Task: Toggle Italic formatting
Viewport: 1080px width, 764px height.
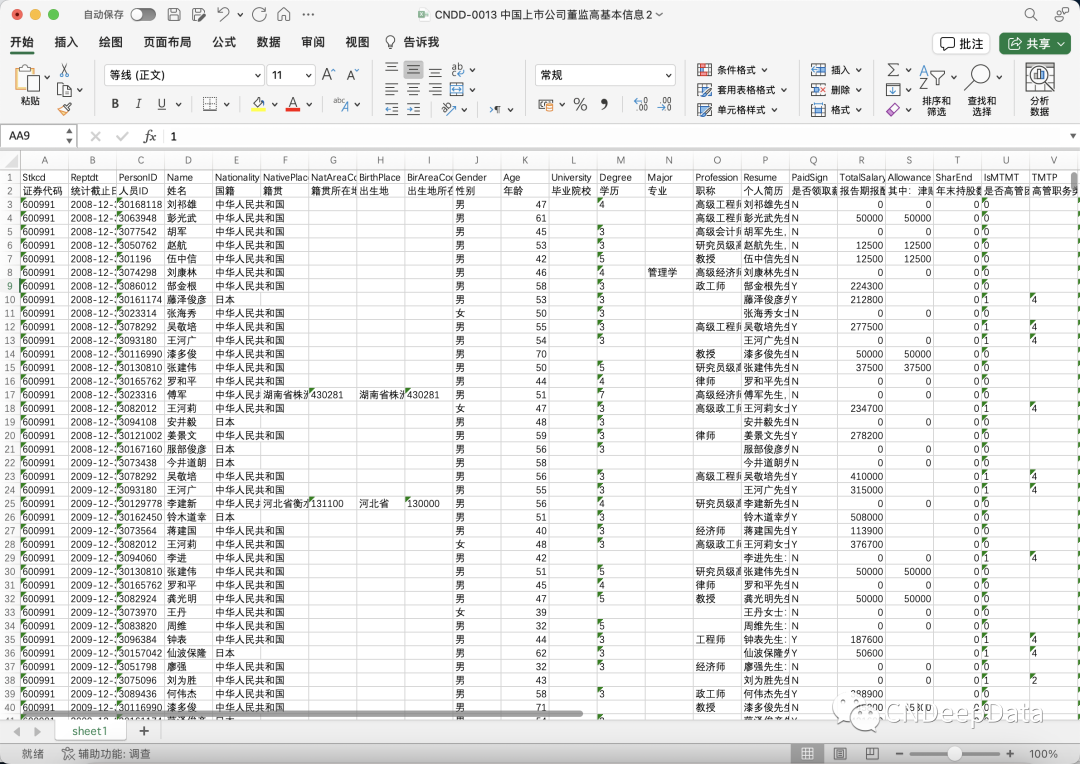Action: coord(138,103)
